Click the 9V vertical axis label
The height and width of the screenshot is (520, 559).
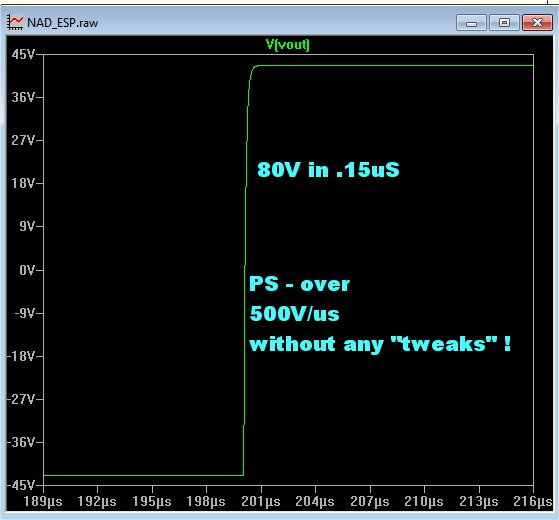[27, 226]
